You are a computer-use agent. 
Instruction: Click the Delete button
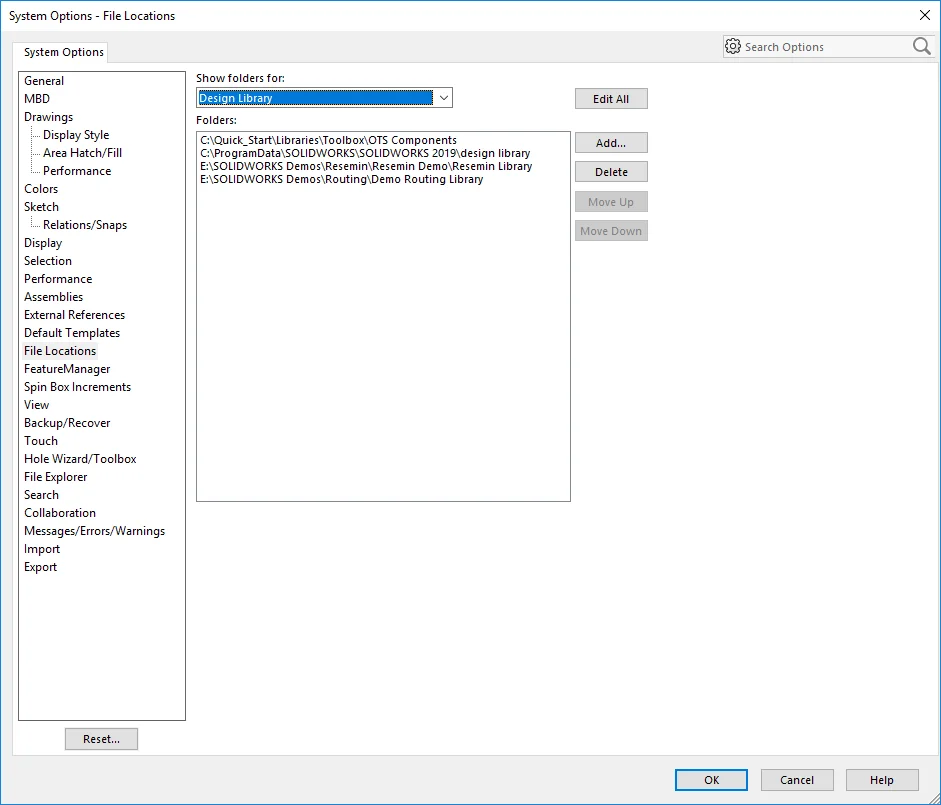click(x=611, y=172)
